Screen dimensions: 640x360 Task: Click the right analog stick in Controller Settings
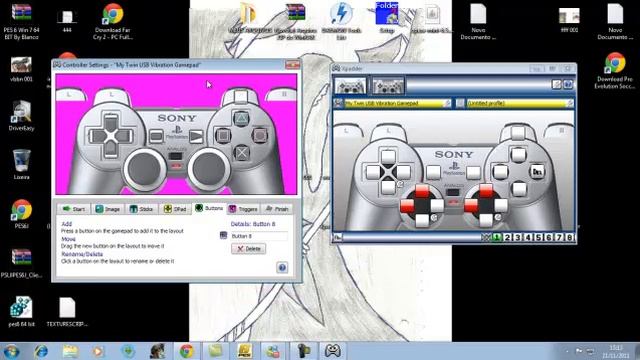tap(209, 168)
